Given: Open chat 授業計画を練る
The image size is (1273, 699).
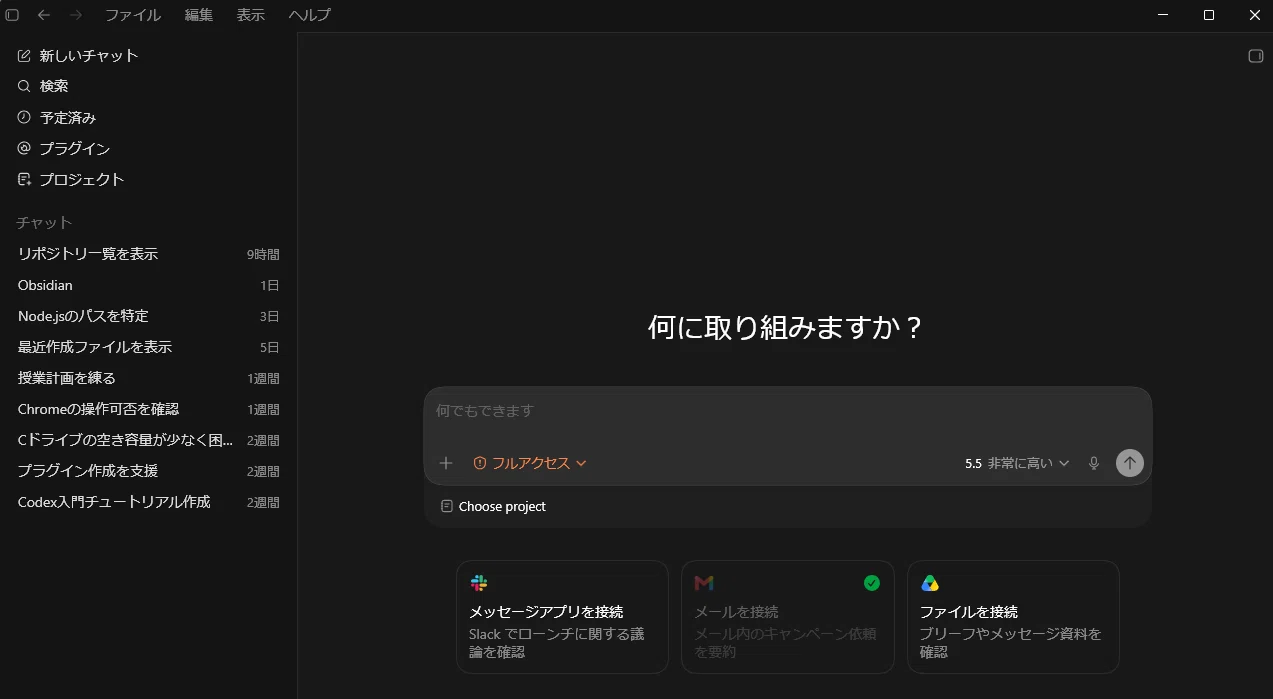Looking at the screenshot, I should pyautogui.click(x=148, y=378).
